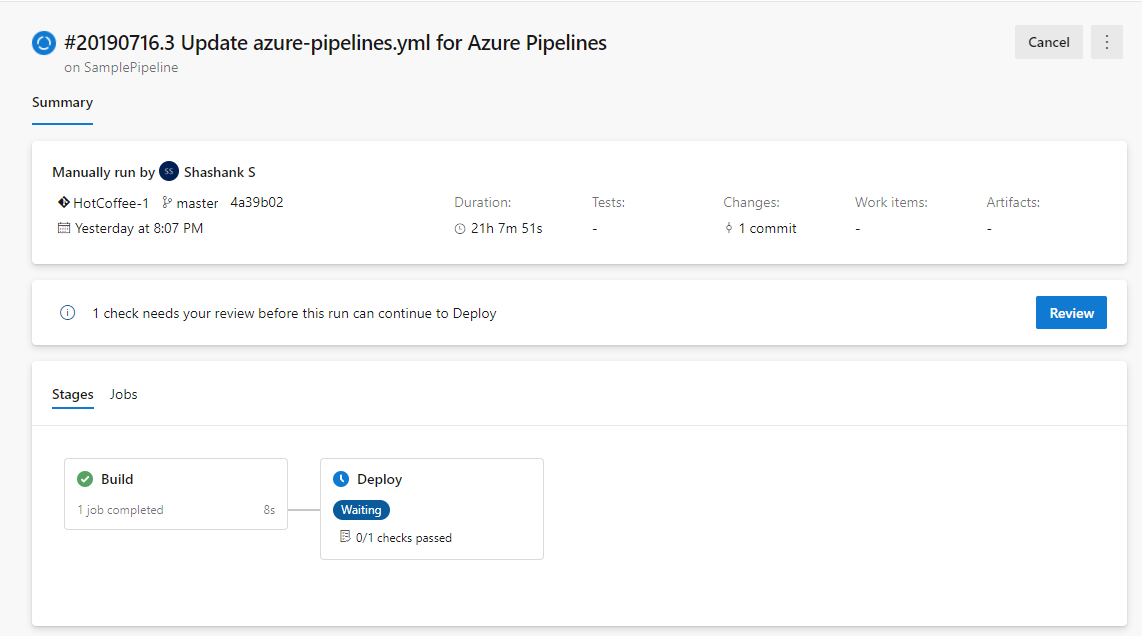Screen dimensions: 1142x636
Task: Click the Waiting status badge on Deploy
Action: coord(361,509)
